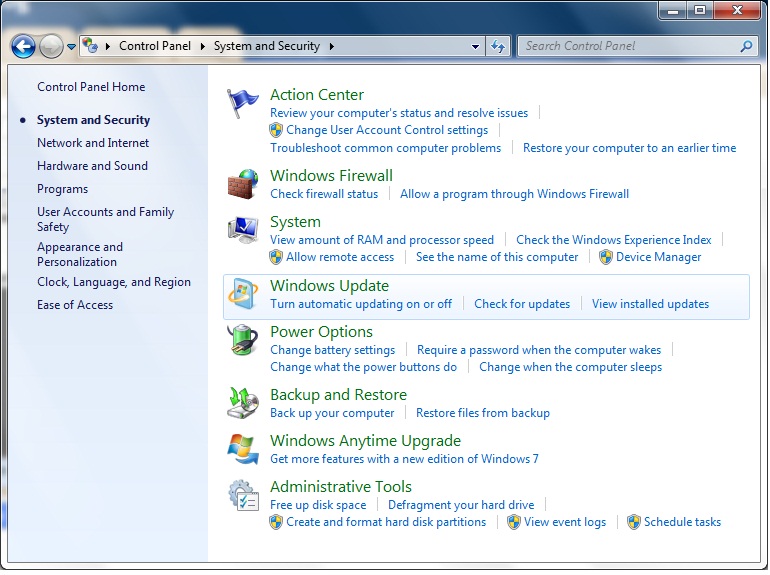Click Restore your computer to an earlier time
Image resolution: width=770 pixels, height=575 pixels.
click(x=629, y=148)
